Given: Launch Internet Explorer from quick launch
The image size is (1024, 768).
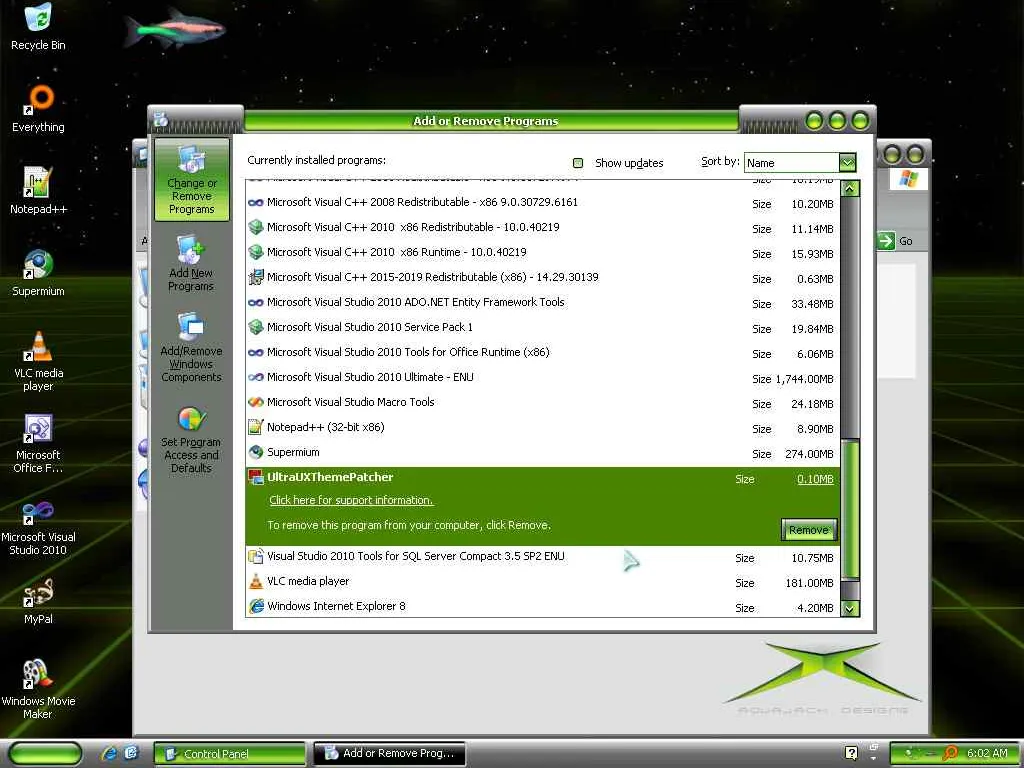Looking at the screenshot, I should coord(108,753).
